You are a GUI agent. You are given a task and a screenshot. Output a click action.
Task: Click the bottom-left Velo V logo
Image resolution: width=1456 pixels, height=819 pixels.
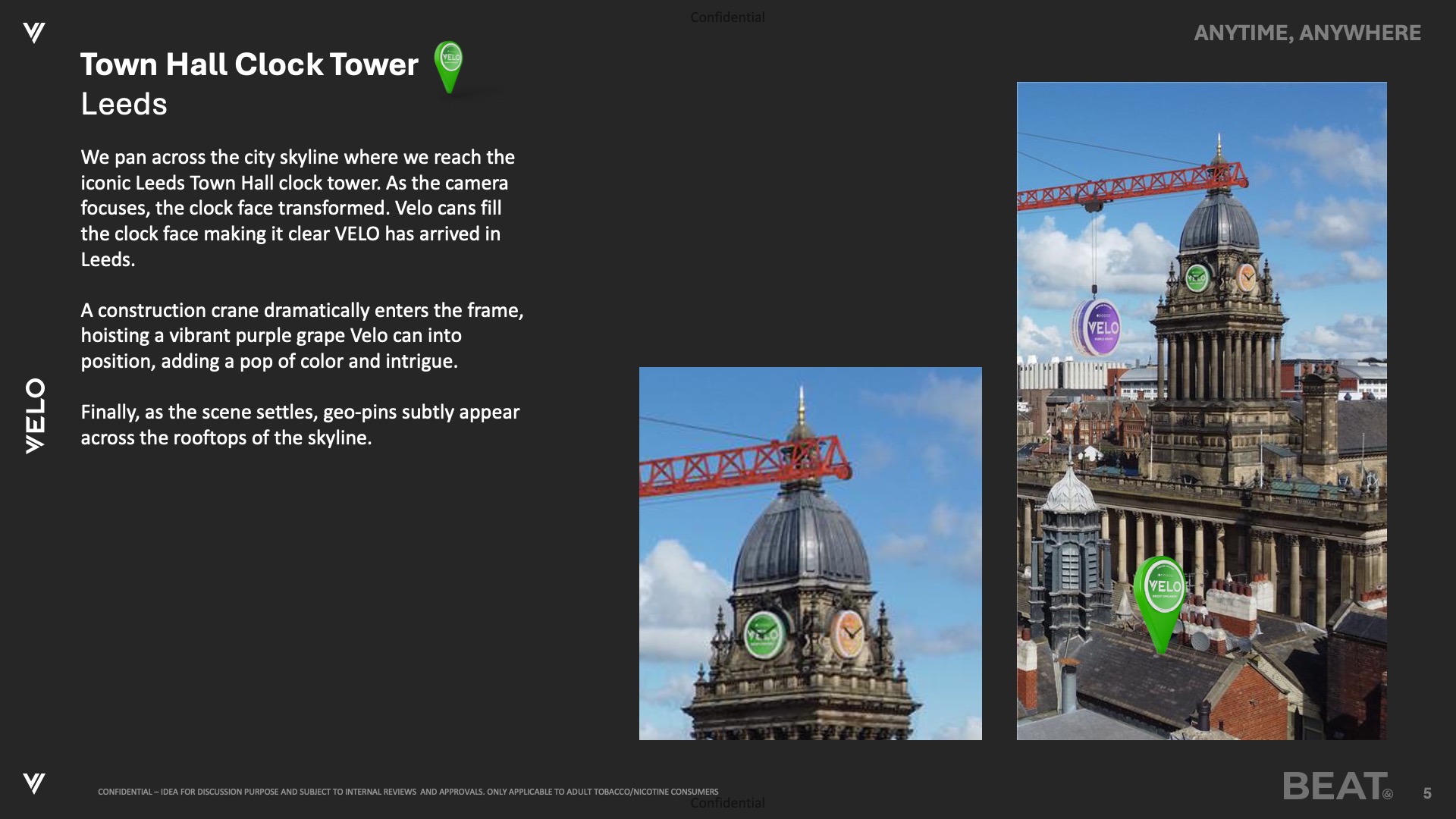[33, 783]
